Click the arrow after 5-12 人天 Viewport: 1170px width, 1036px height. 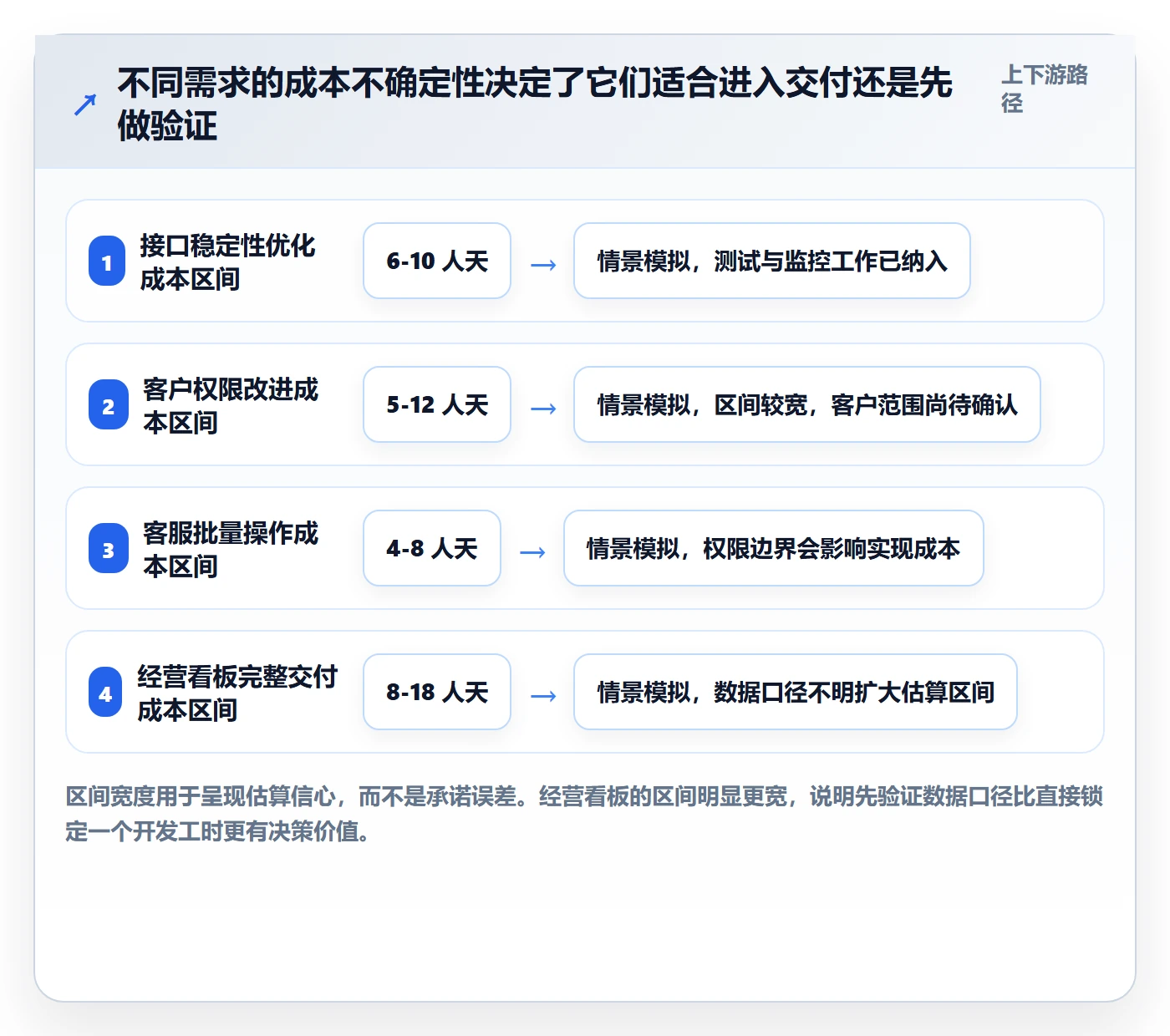click(543, 409)
